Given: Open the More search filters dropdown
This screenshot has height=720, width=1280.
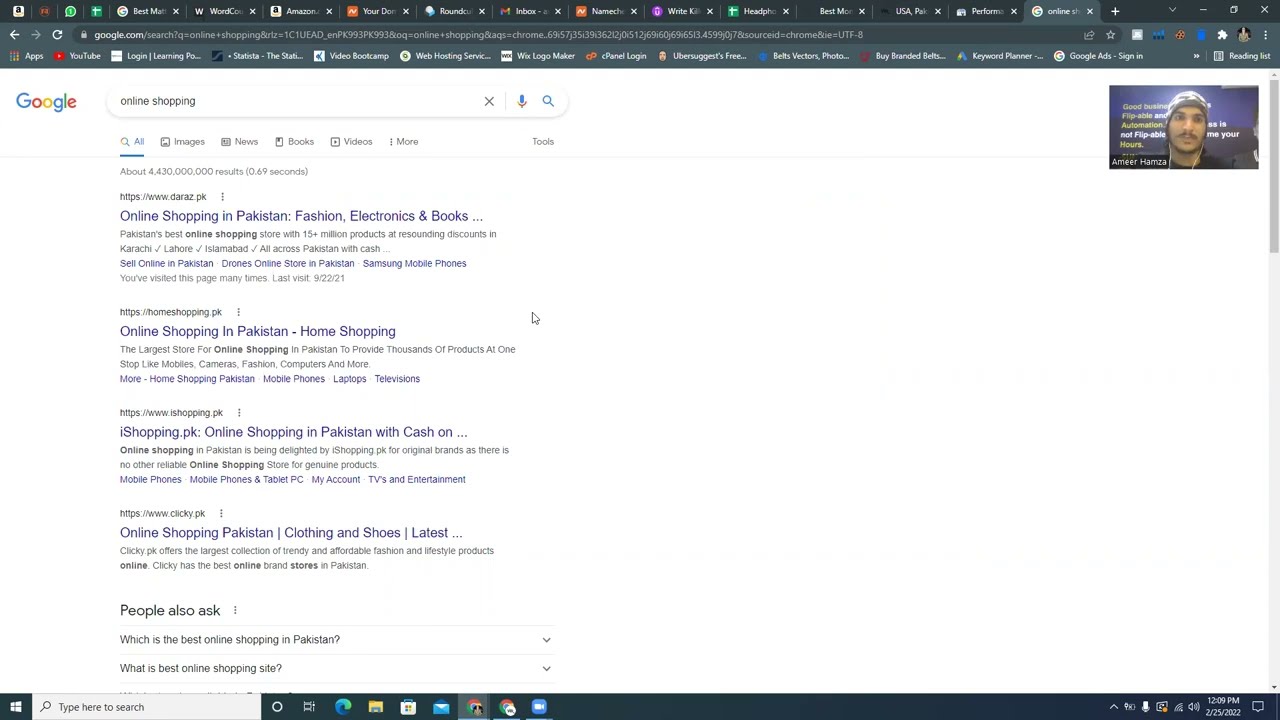Looking at the screenshot, I should coord(403,142).
